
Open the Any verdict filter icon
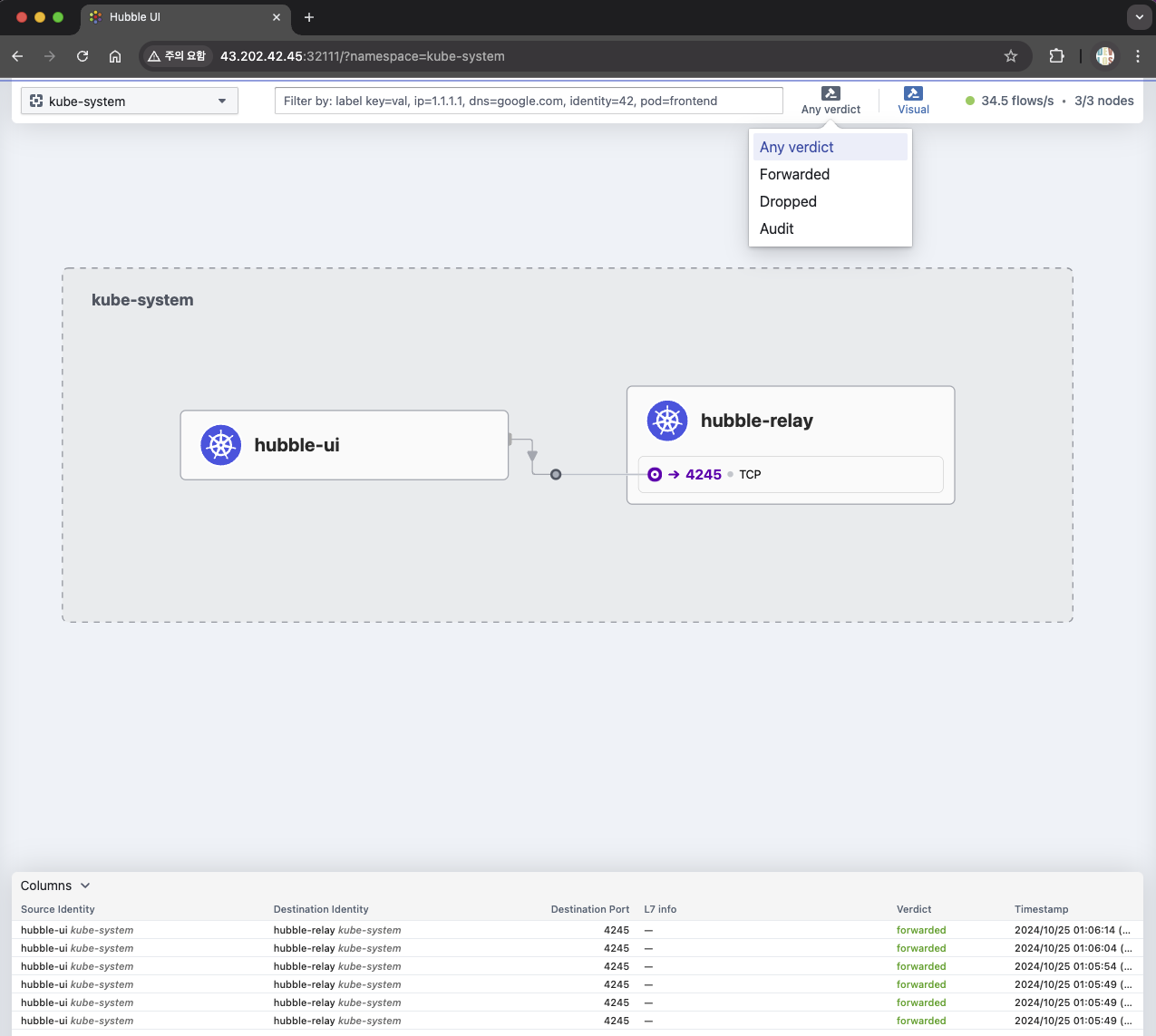coord(831,93)
